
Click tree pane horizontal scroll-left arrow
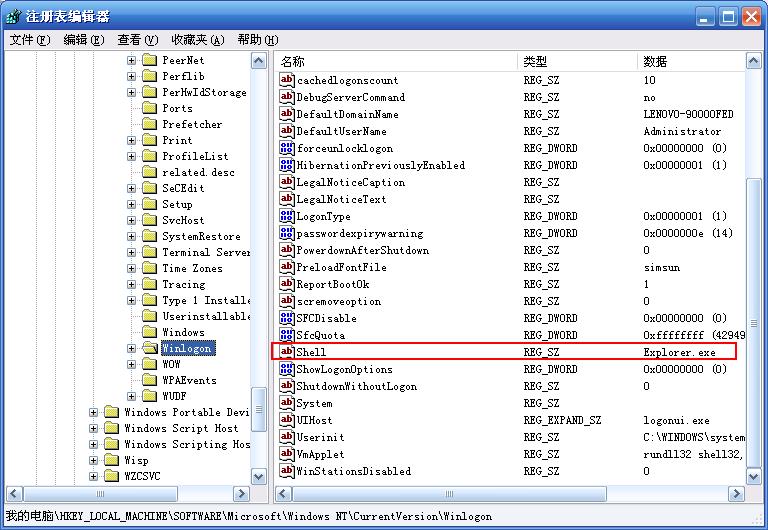pyautogui.click(x=14, y=494)
